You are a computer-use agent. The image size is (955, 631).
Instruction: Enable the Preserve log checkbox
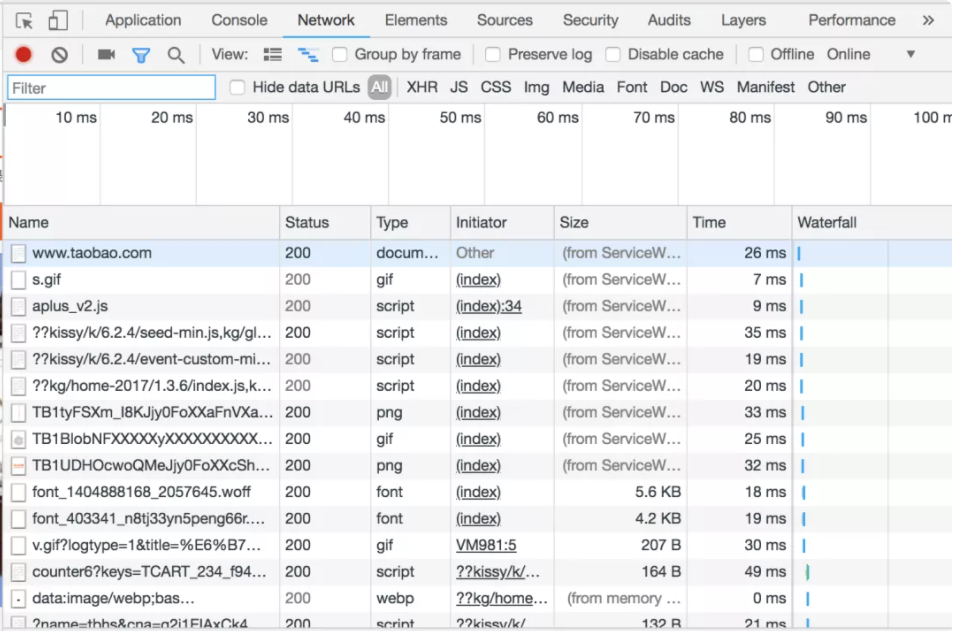[x=493, y=55]
